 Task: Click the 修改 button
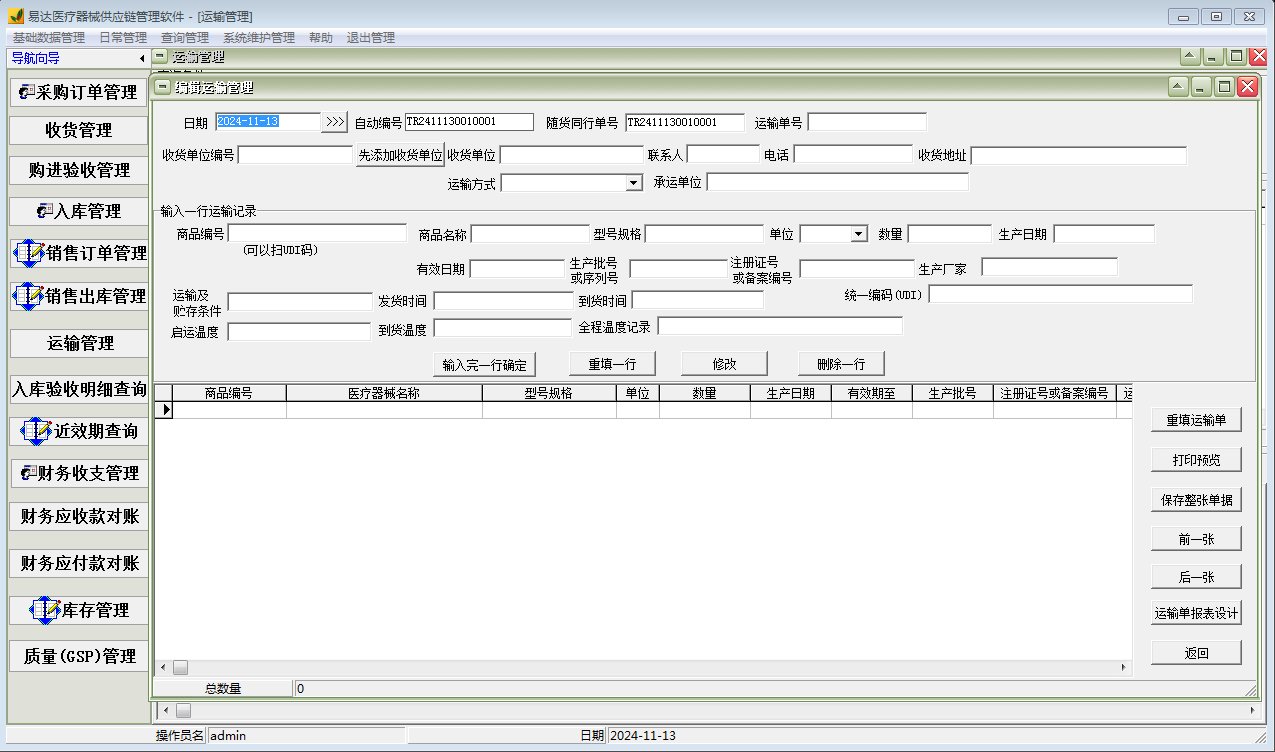tap(725, 363)
